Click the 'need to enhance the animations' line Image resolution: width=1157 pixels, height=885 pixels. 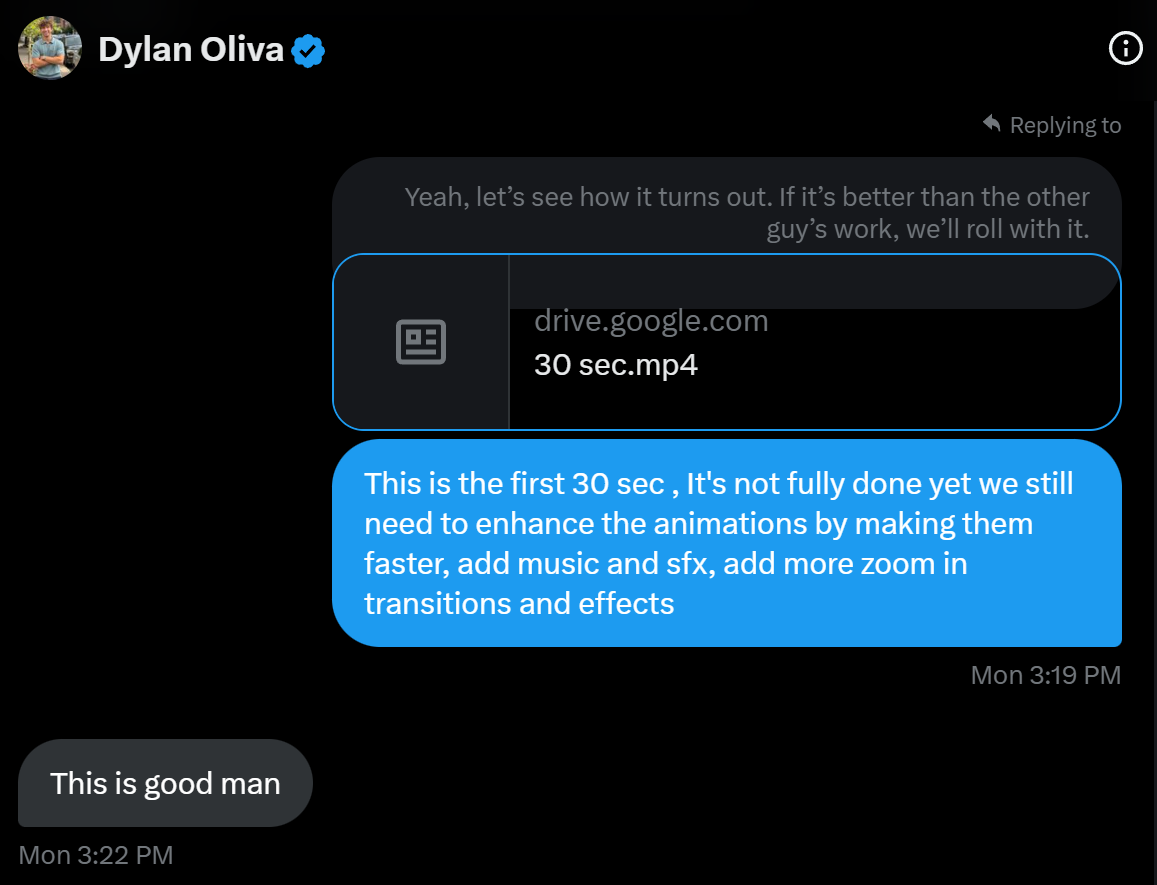[698, 524]
